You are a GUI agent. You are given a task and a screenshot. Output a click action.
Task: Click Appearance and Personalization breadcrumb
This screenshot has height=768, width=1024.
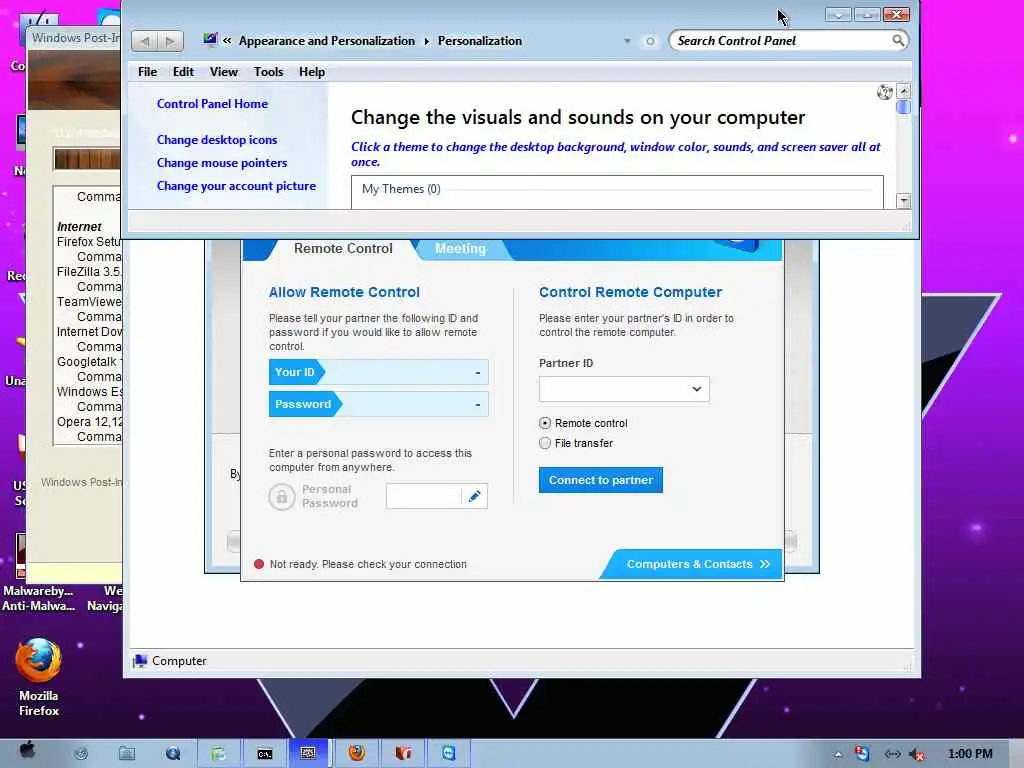tap(327, 40)
